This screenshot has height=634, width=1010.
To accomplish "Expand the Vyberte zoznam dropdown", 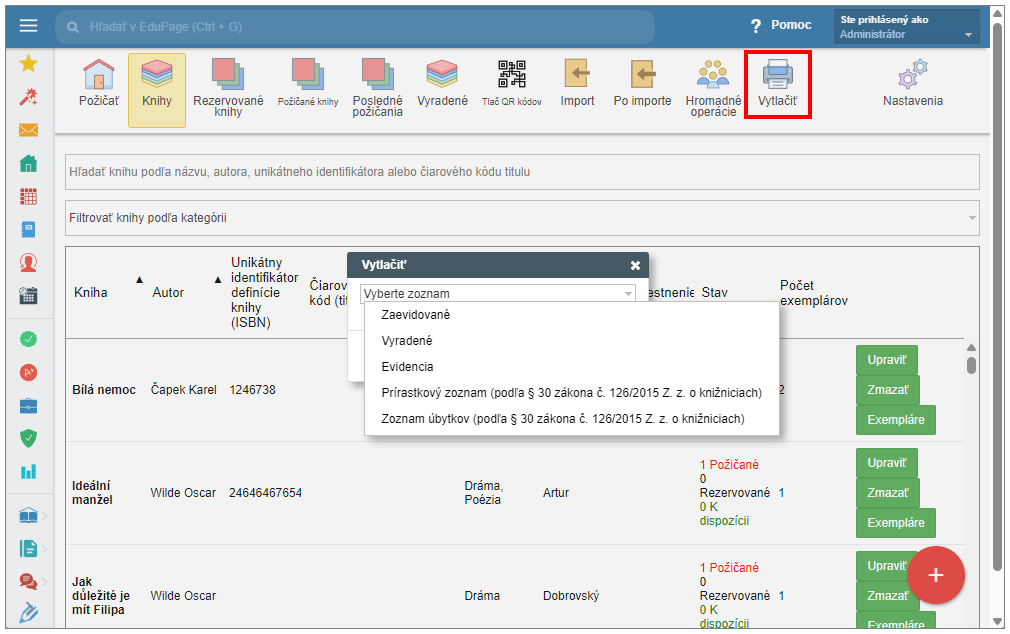I will pos(497,294).
